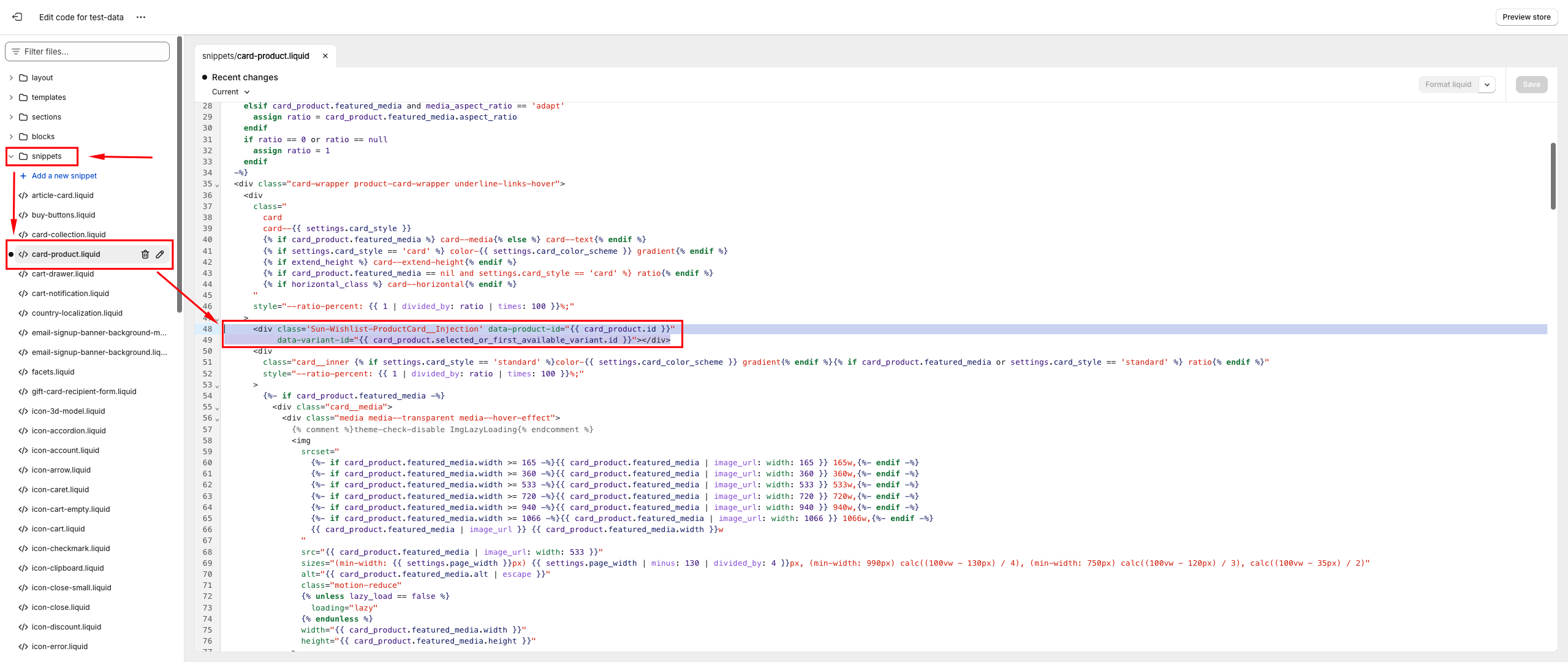The height and width of the screenshot is (662, 1568).
Task: Open the three-dots more actions menu
Action: [x=141, y=17]
